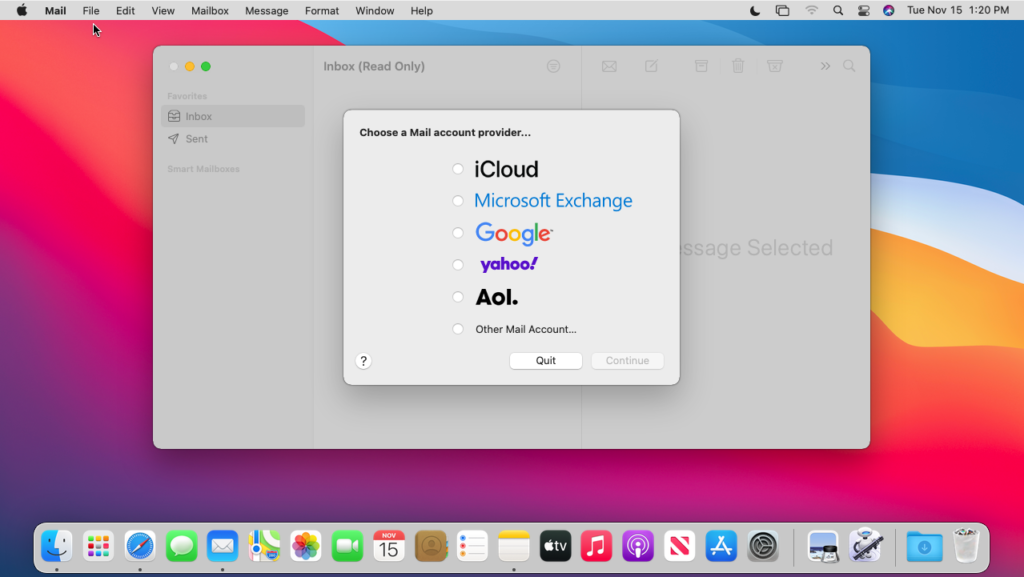1024x577 pixels.
Task: Click the Junk toolbar icon
Action: 775,66
